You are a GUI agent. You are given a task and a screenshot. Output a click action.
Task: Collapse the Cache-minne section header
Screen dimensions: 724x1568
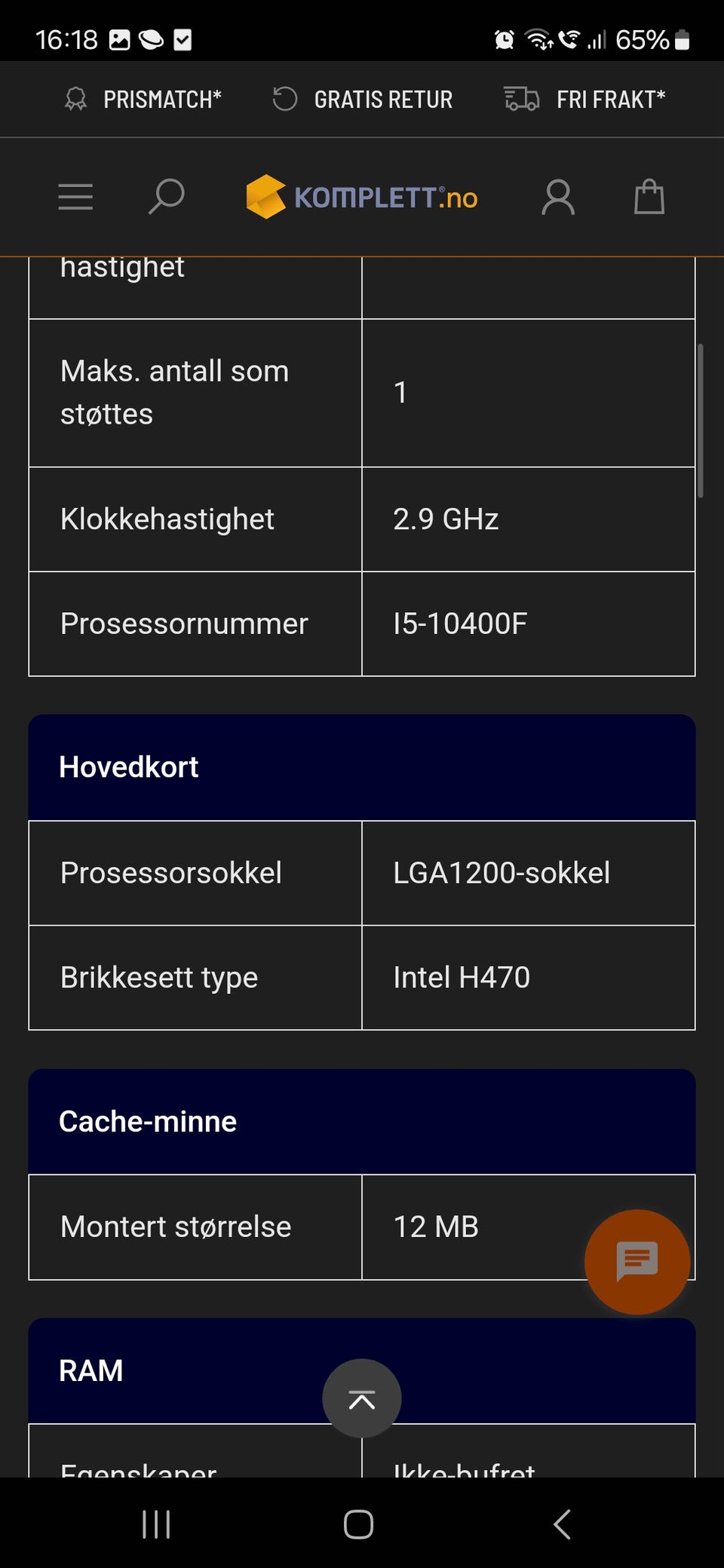click(362, 1122)
